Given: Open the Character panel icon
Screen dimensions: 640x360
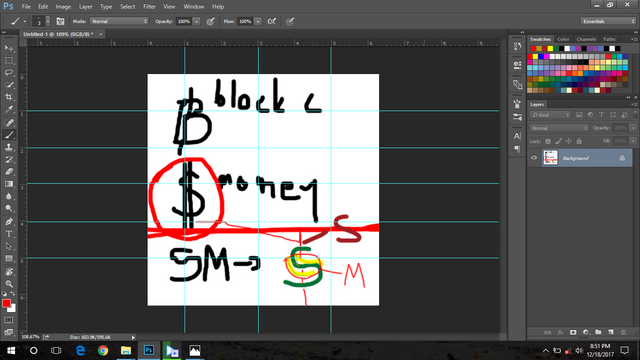Looking at the screenshot, I should click(517, 136).
